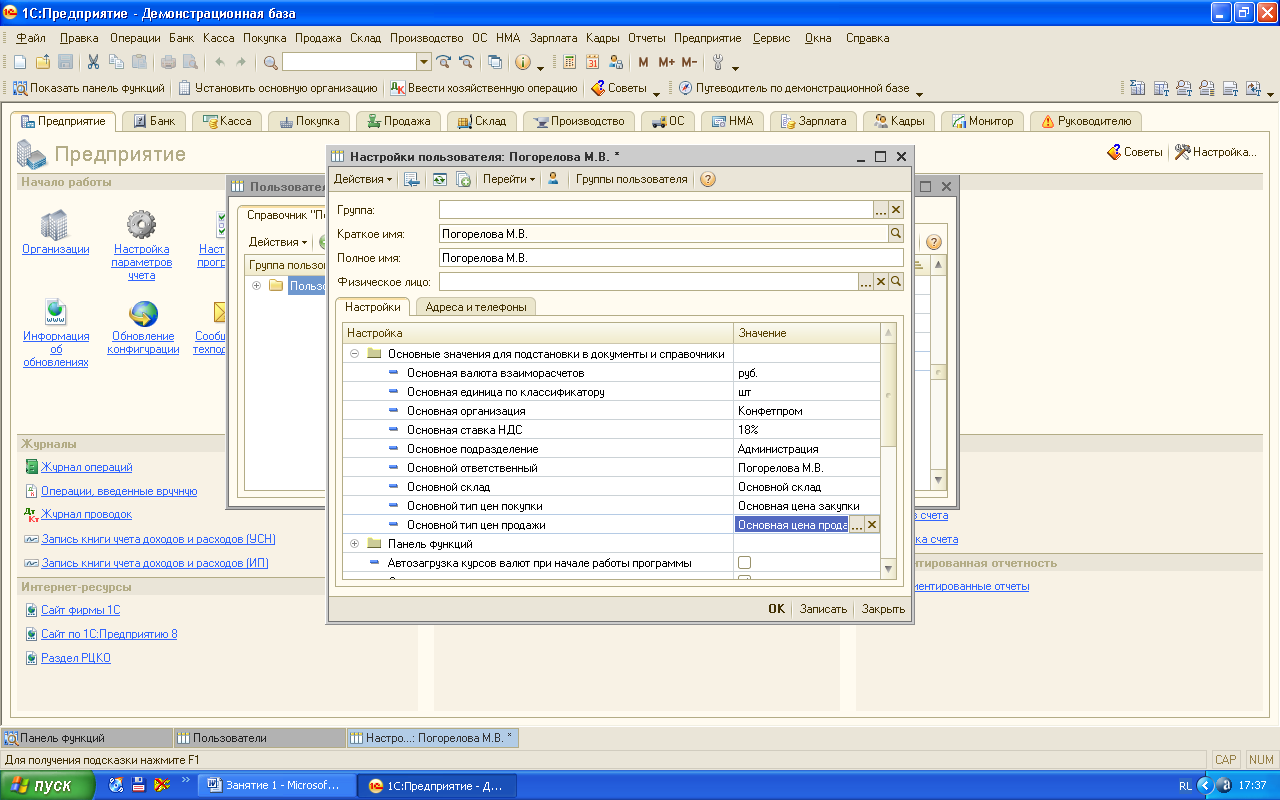This screenshot has height=800, width=1280.
Task: Click the Пользователи window tab in the bottom panel
Action: point(258,738)
